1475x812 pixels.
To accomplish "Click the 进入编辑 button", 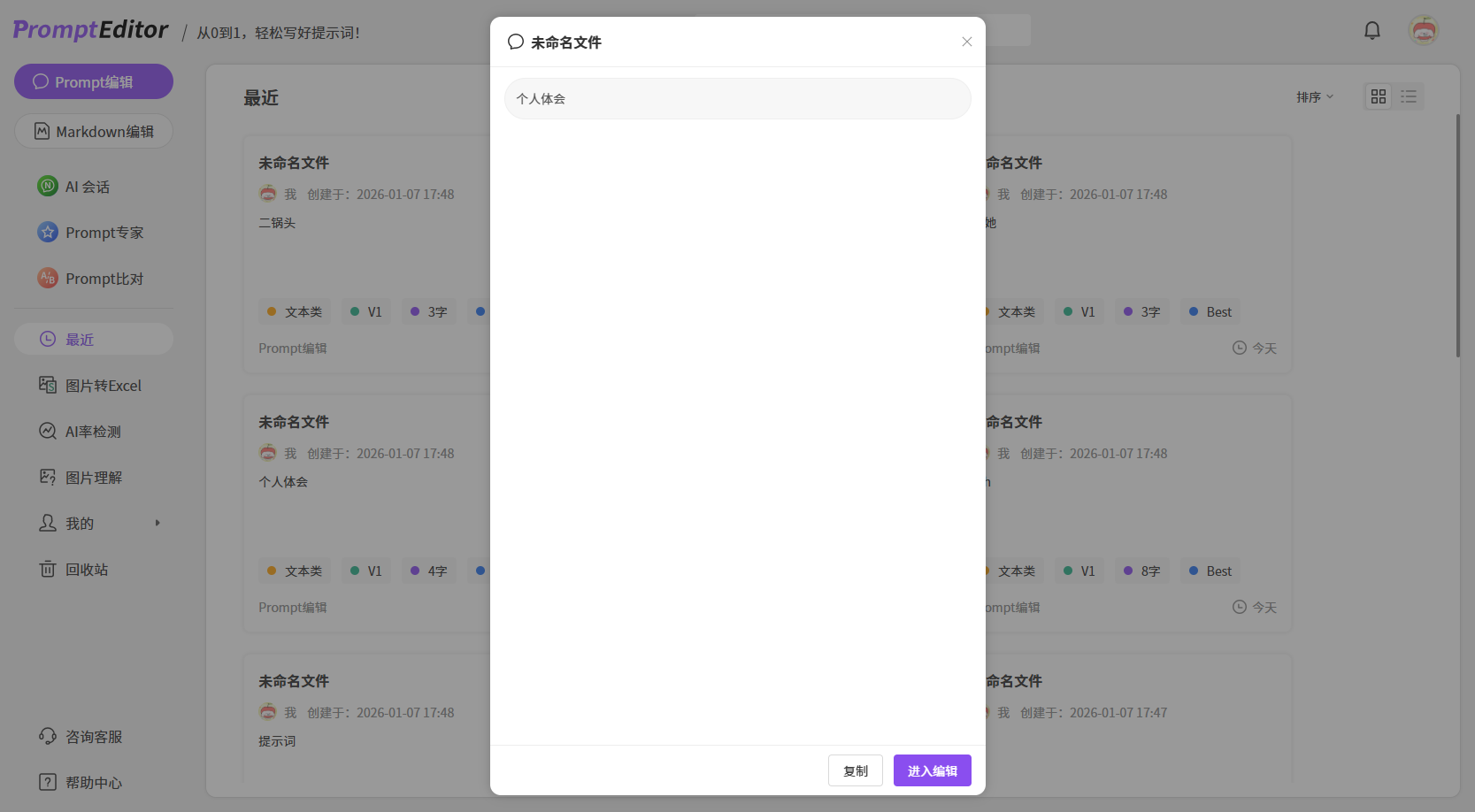I will [x=932, y=770].
